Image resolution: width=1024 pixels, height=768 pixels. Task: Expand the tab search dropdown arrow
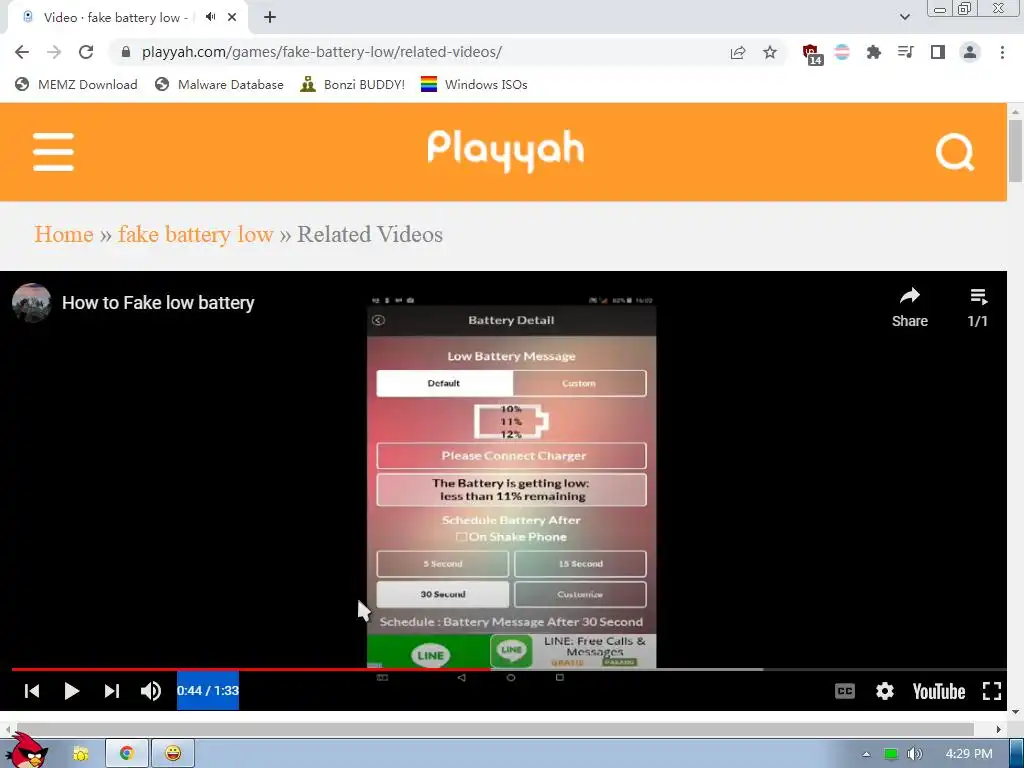(x=904, y=17)
